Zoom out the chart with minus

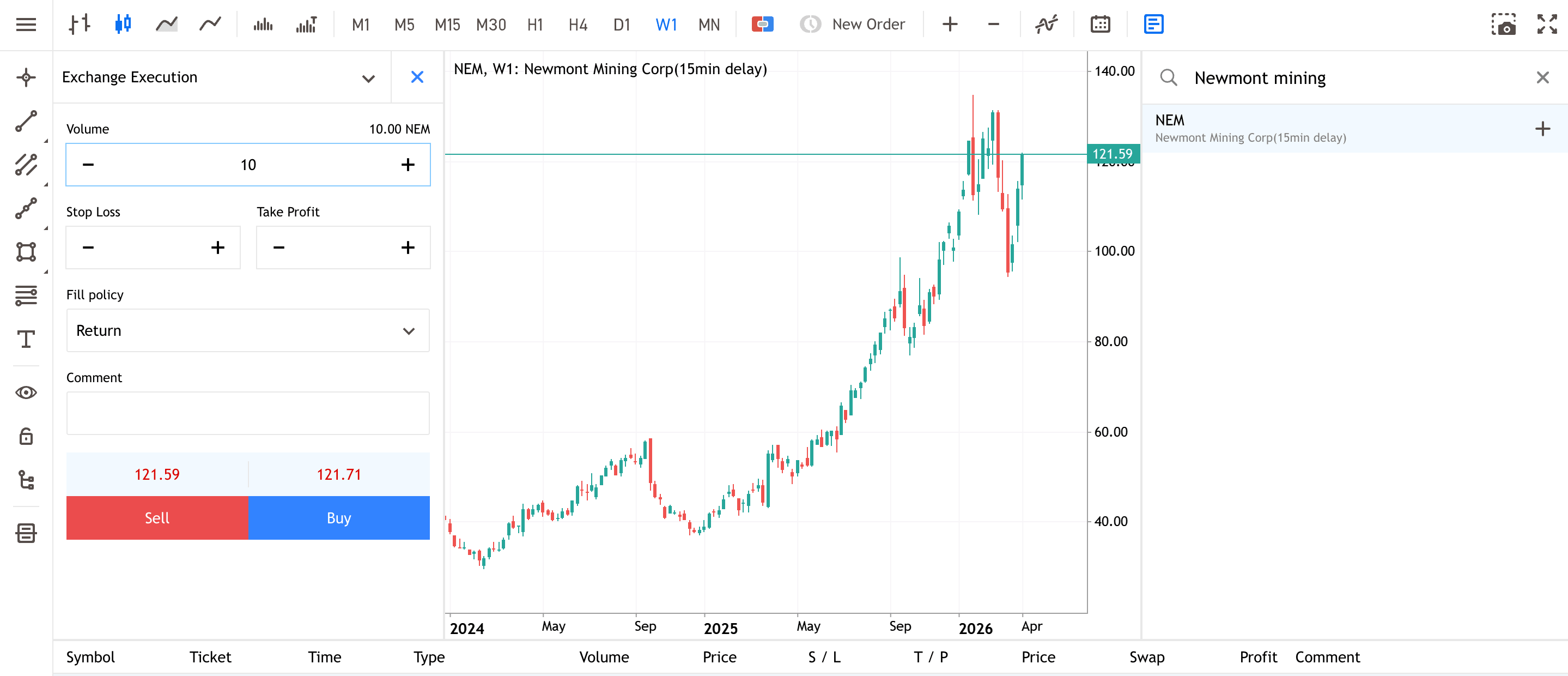click(x=993, y=25)
